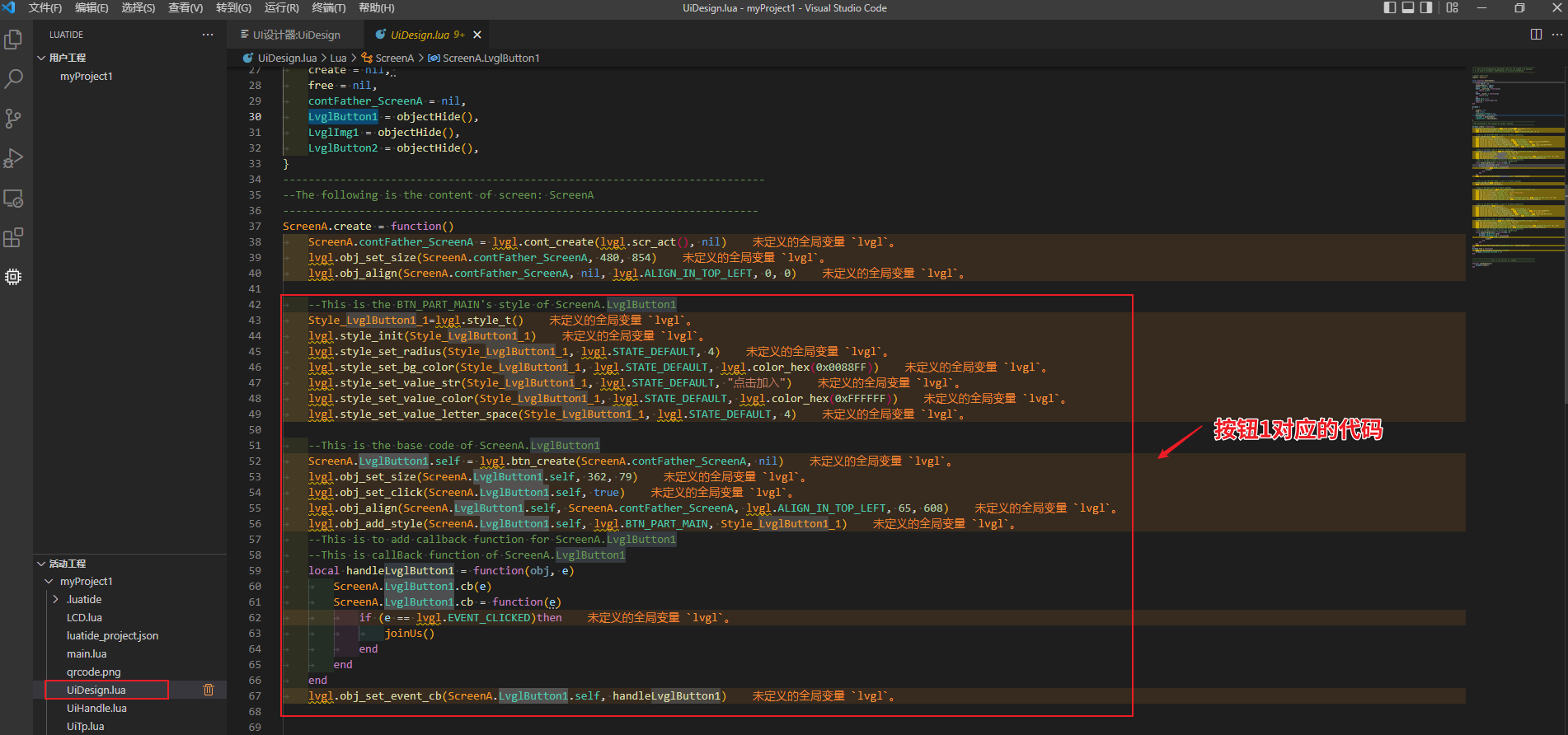Toggle the secondary sidebar layout button
The height and width of the screenshot is (735, 1568).
[1426, 8]
